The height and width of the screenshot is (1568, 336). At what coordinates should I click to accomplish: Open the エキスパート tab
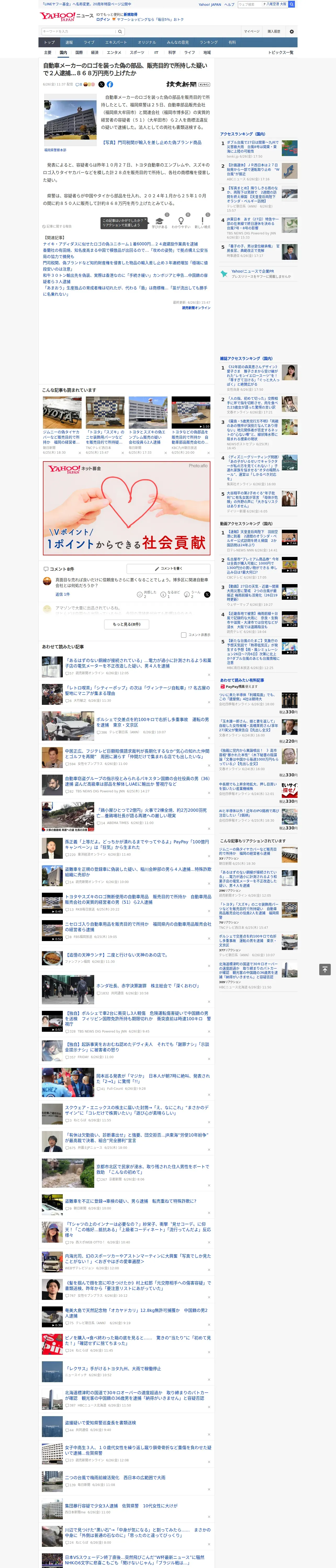(x=116, y=42)
